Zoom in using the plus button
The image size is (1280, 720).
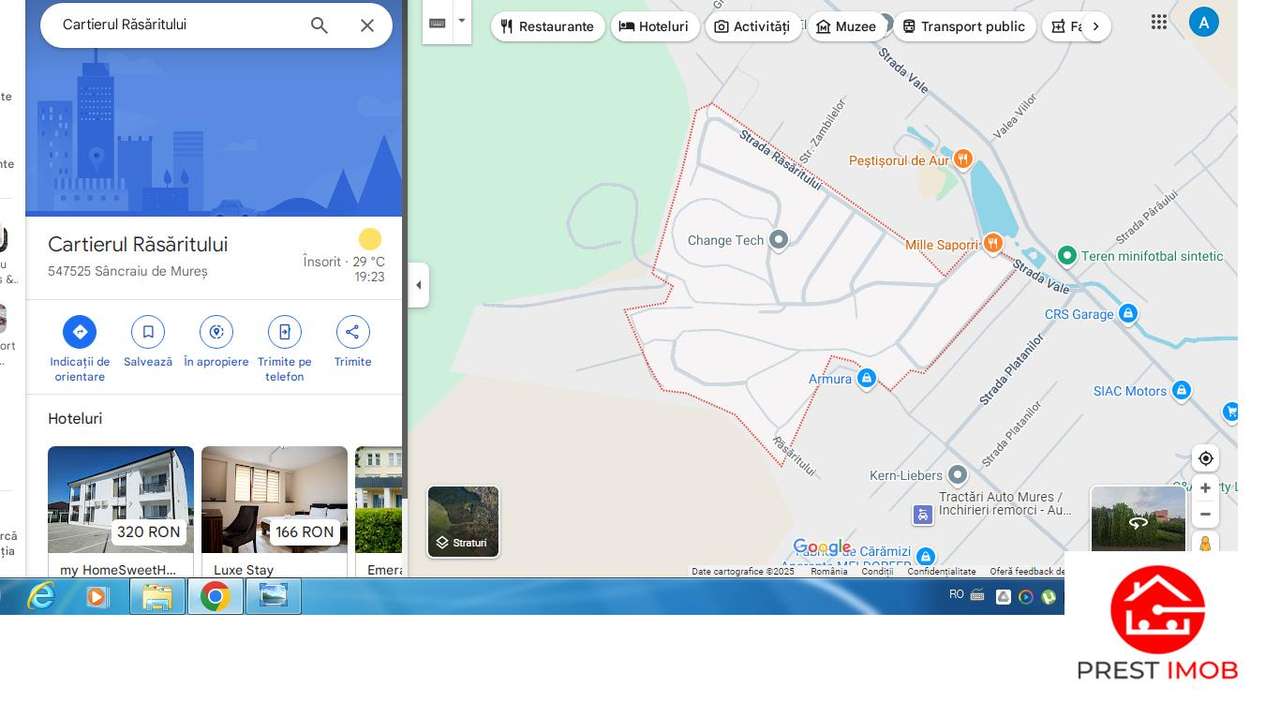point(1205,488)
